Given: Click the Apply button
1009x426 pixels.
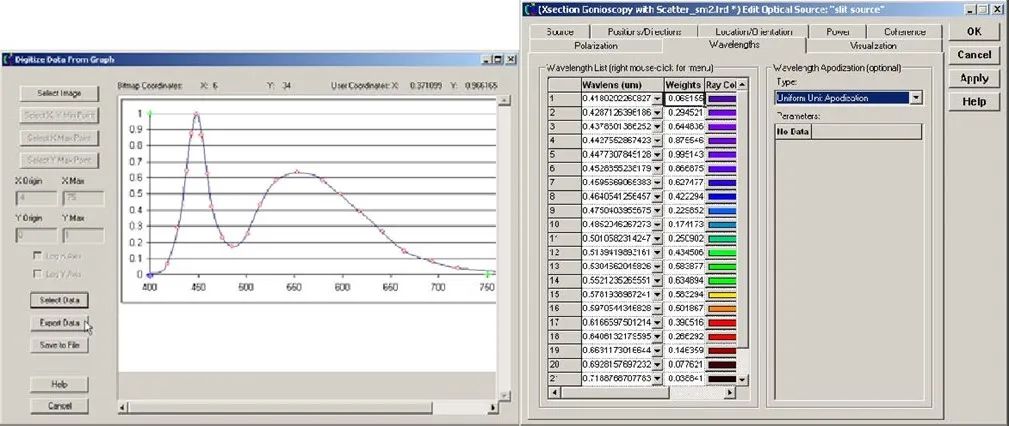Looking at the screenshot, I should pyautogui.click(x=974, y=79).
